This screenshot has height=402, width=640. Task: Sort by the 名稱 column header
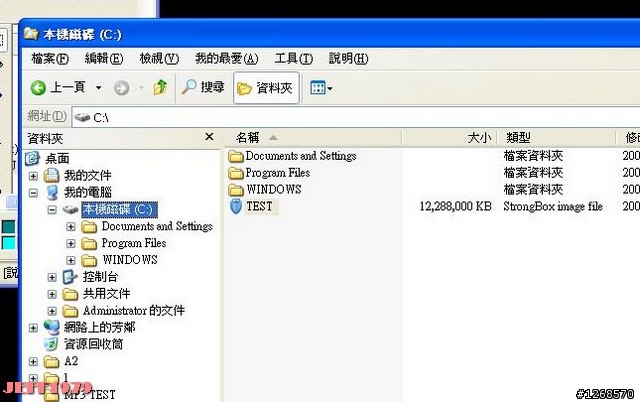coord(312,138)
